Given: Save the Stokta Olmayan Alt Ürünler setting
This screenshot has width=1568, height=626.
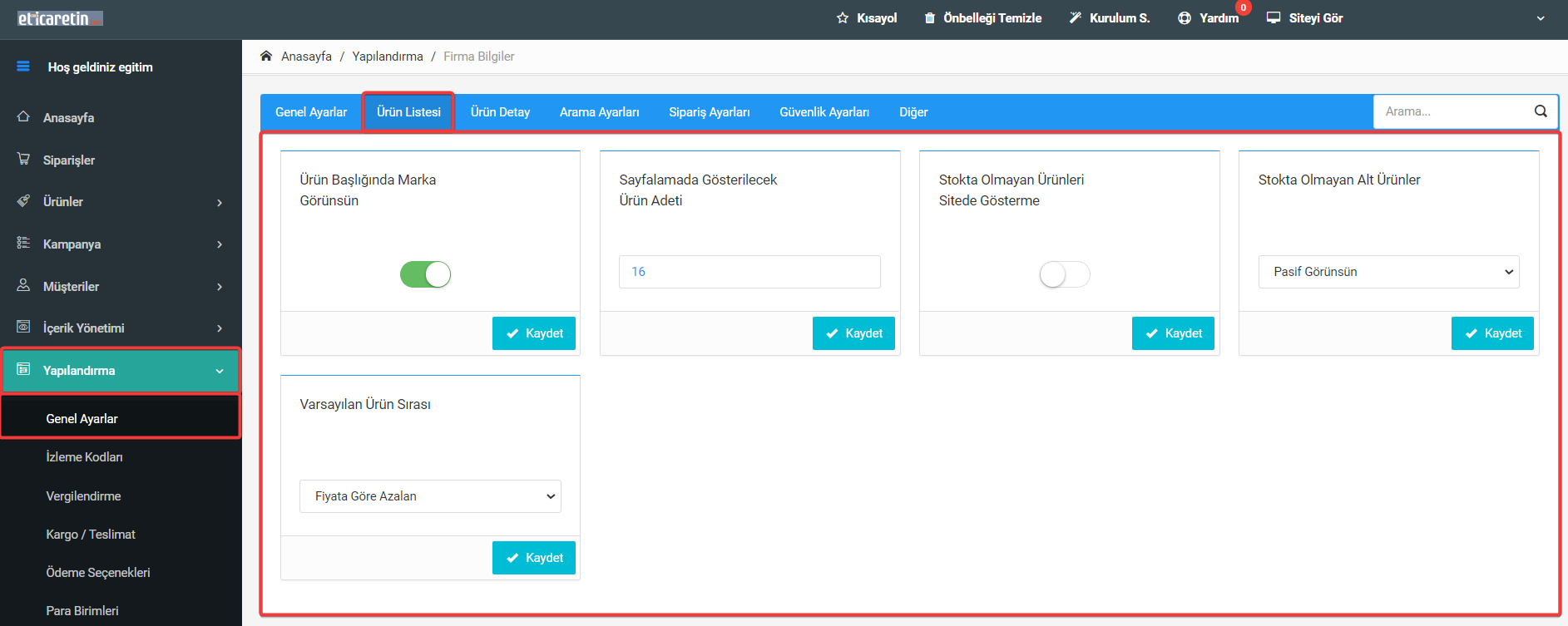Looking at the screenshot, I should pyautogui.click(x=1492, y=333).
